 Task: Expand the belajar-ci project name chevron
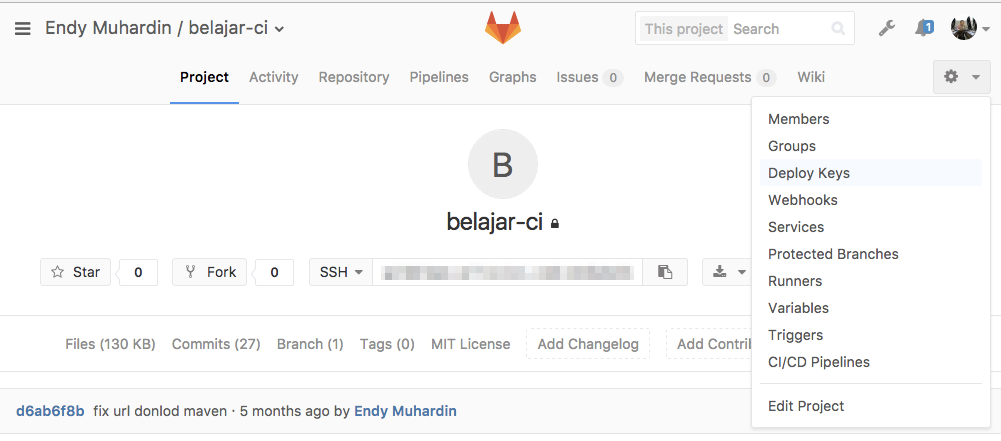point(280,29)
